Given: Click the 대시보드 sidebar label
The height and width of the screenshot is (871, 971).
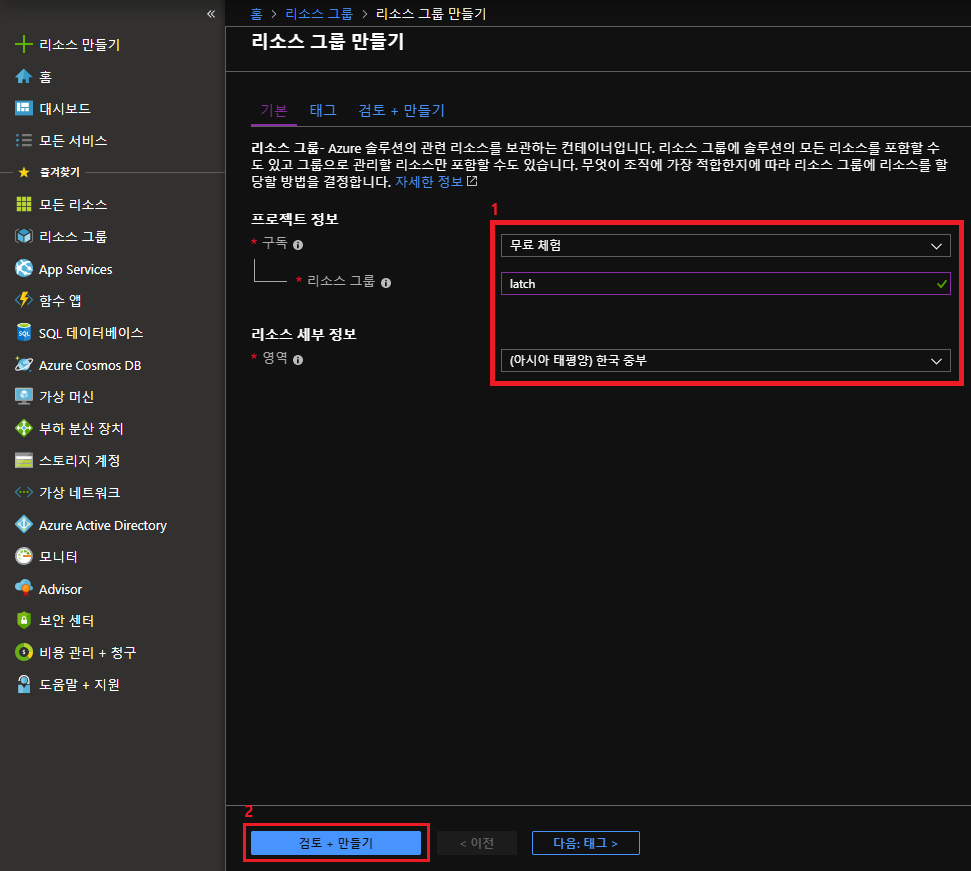Looking at the screenshot, I should tap(65, 109).
